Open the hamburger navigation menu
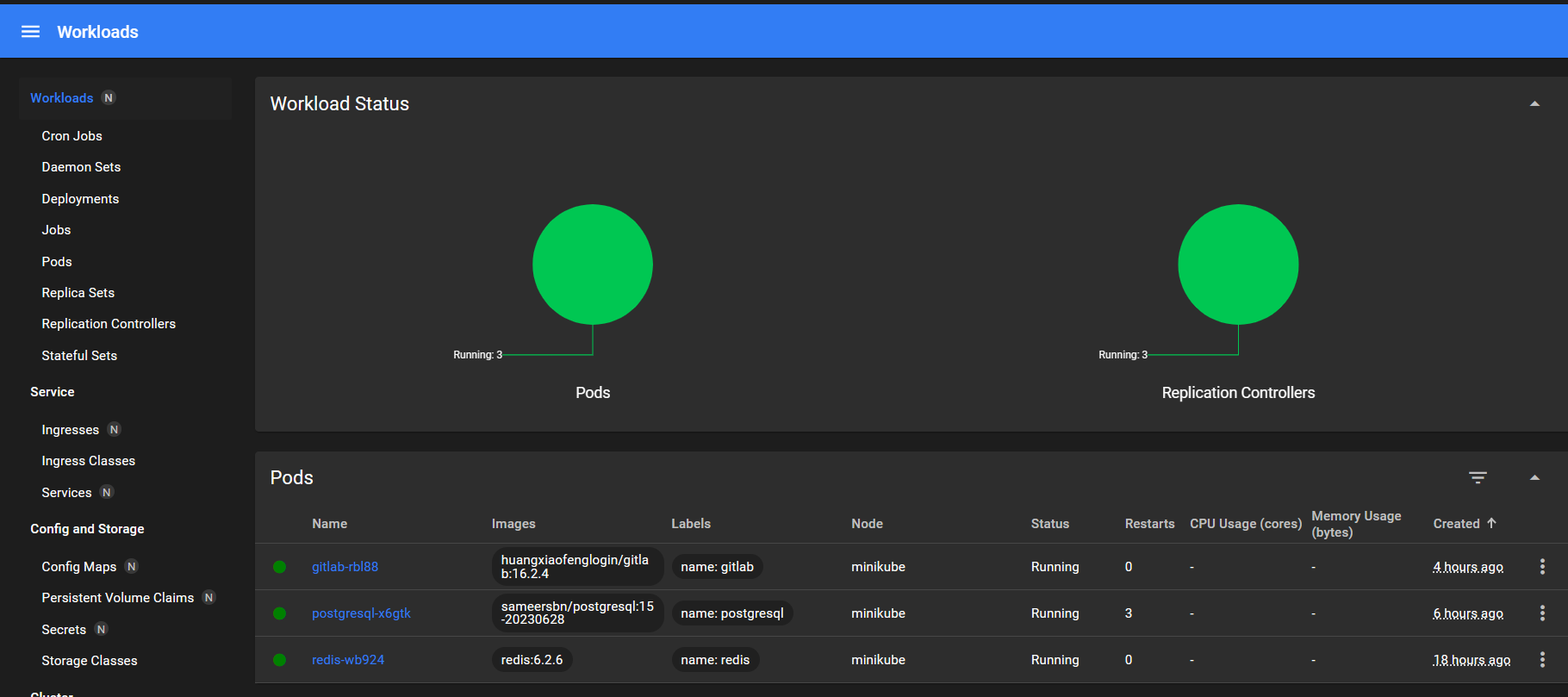 pos(30,32)
